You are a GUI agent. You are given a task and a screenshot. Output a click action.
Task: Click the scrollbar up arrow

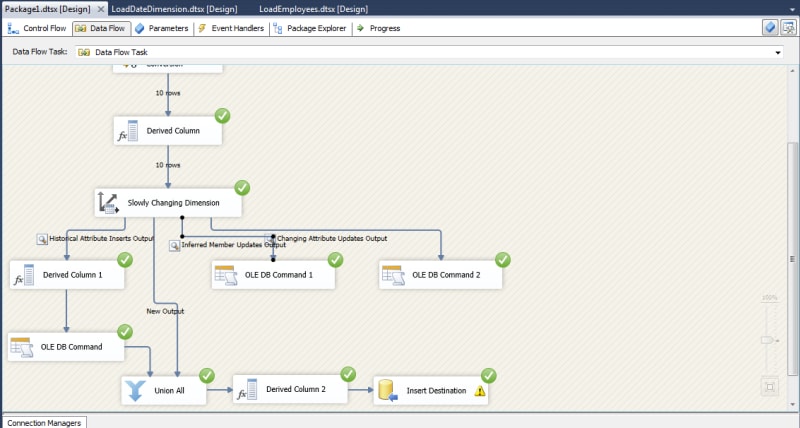792,70
